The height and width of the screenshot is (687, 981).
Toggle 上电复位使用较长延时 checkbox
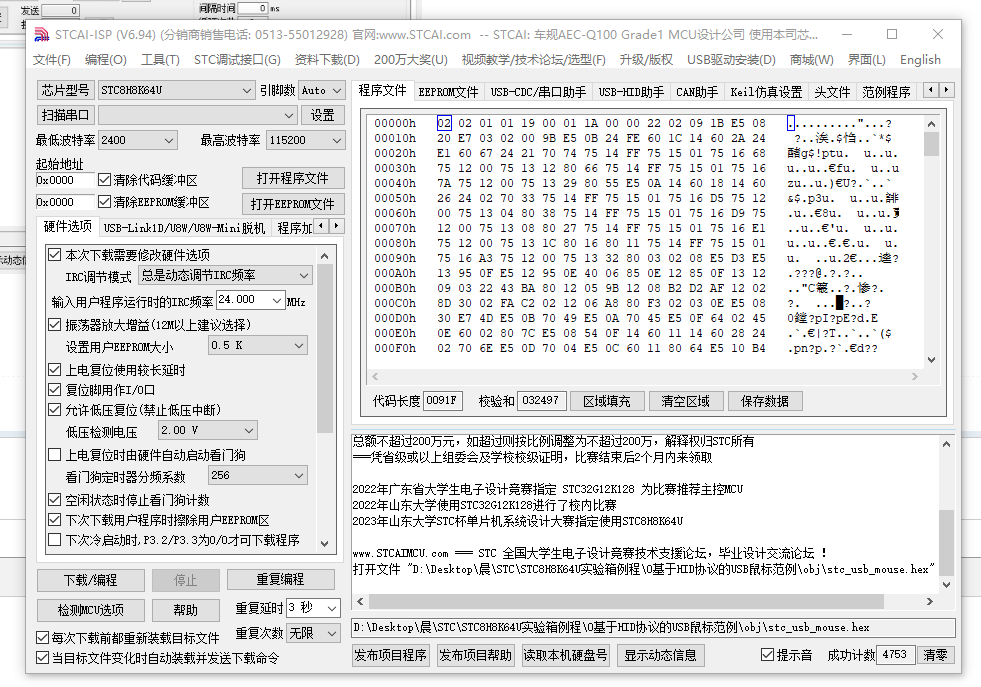(x=55, y=370)
